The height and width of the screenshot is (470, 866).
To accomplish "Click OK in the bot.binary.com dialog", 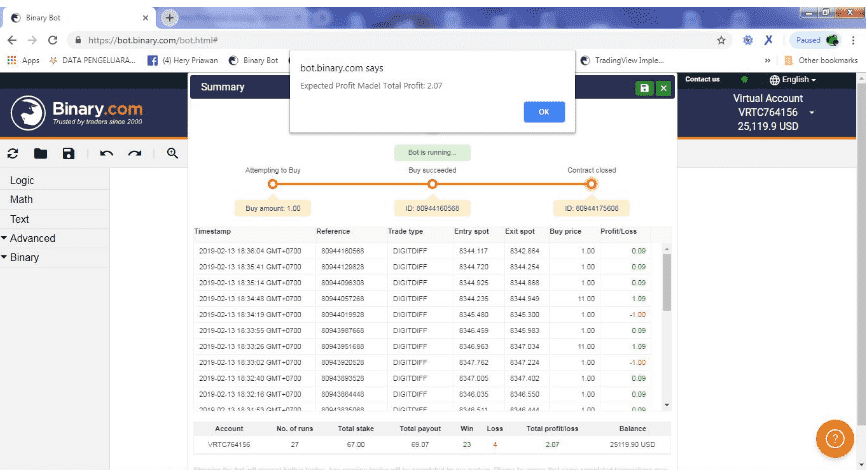I will [544, 112].
